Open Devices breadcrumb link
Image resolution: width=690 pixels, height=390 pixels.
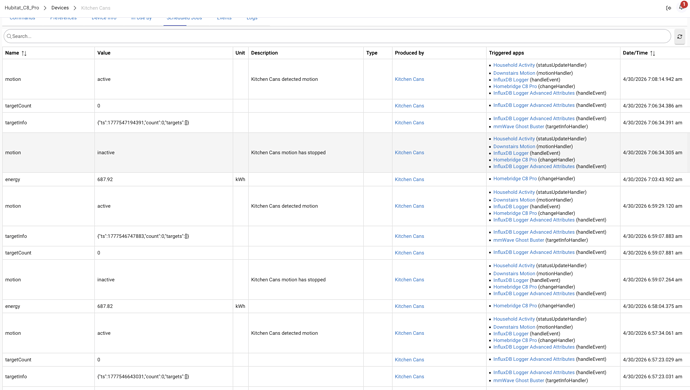60,8
